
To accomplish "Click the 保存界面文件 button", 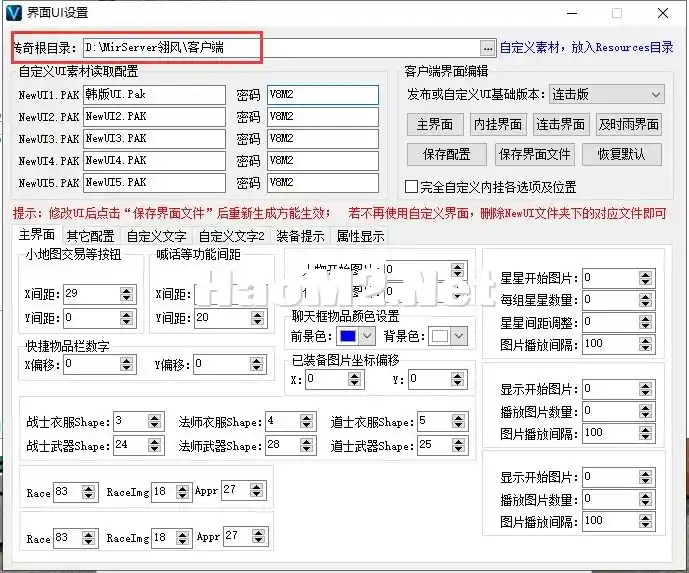I will 535,154.
